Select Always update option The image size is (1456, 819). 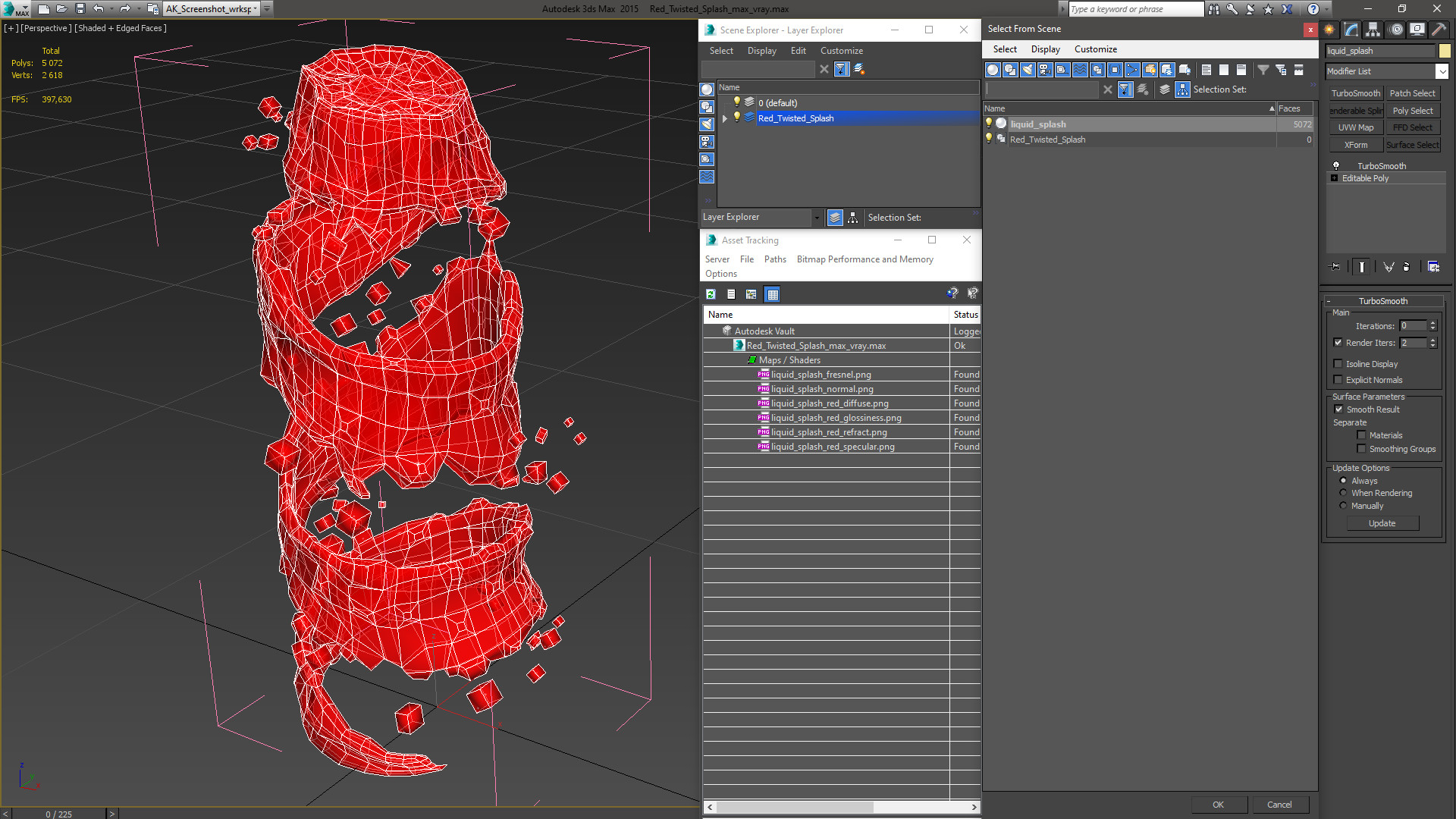[1343, 481]
